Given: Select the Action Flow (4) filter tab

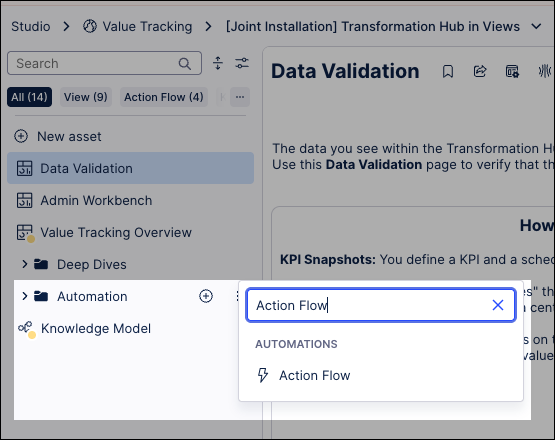Looking at the screenshot, I should pyautogui.click(x=164, y=97).
